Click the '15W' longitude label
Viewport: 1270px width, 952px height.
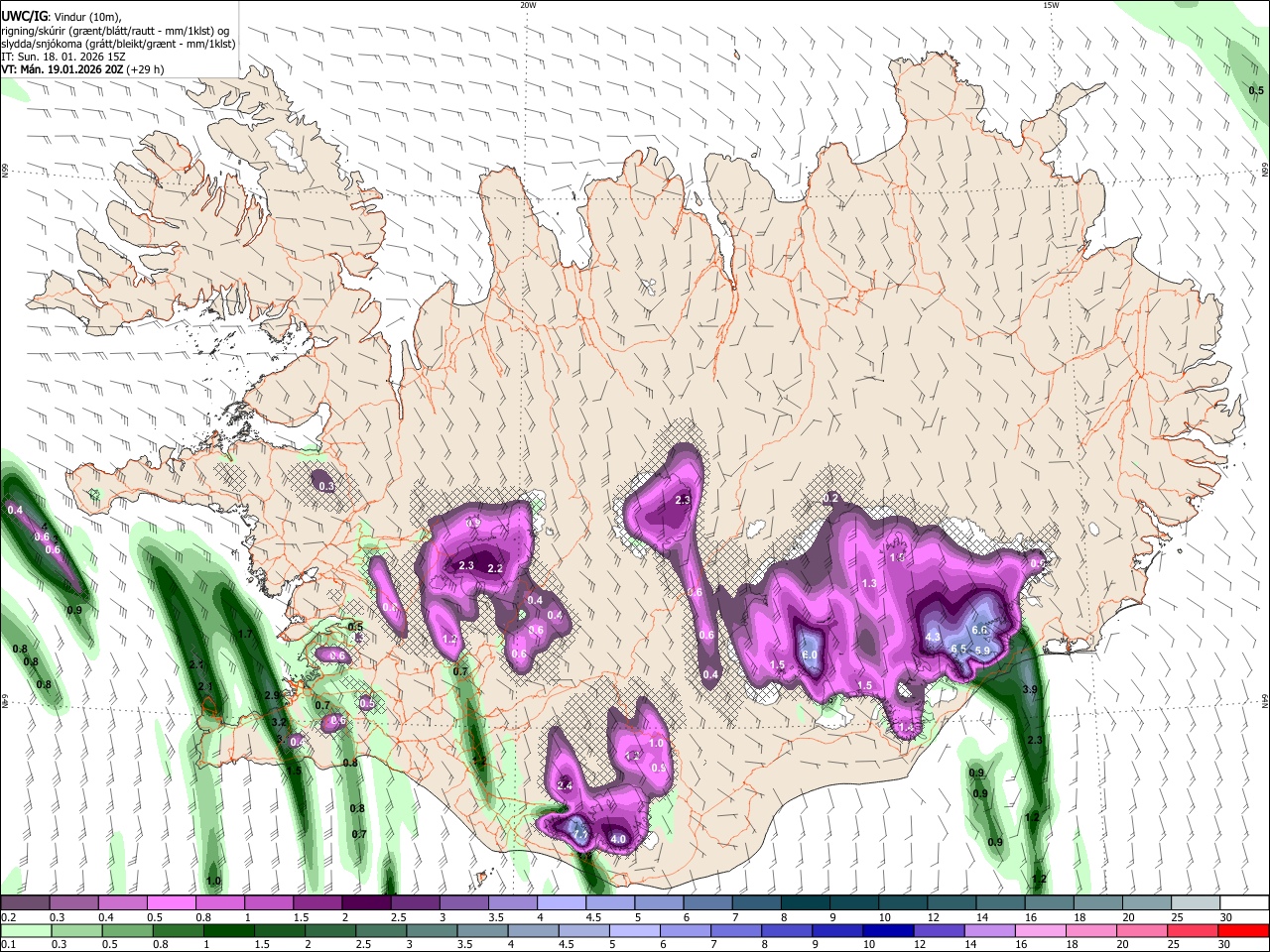point(1051,5)
